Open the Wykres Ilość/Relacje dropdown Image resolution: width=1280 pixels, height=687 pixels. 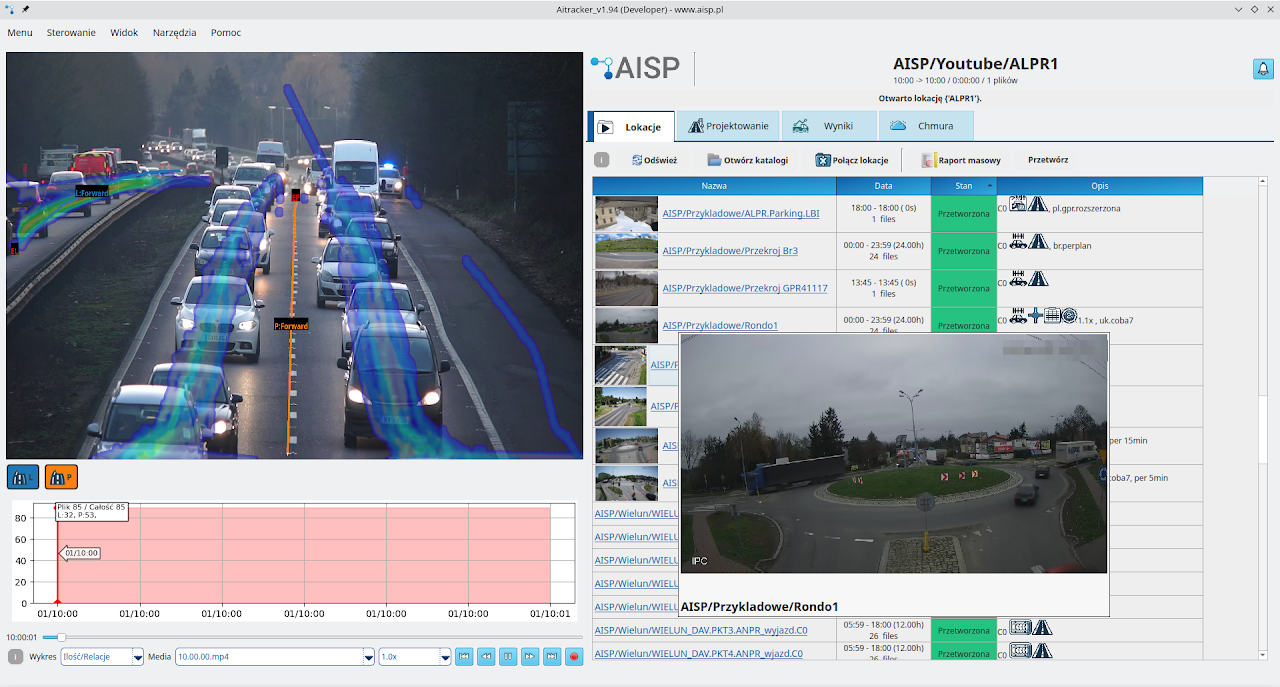tap(102, 657)
